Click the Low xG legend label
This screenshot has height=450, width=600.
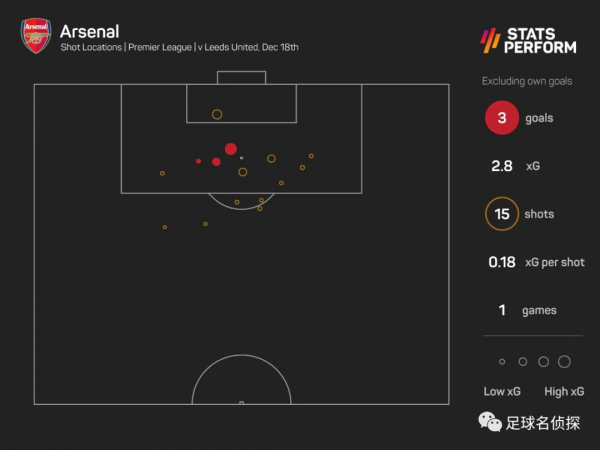tap(500, 391)
